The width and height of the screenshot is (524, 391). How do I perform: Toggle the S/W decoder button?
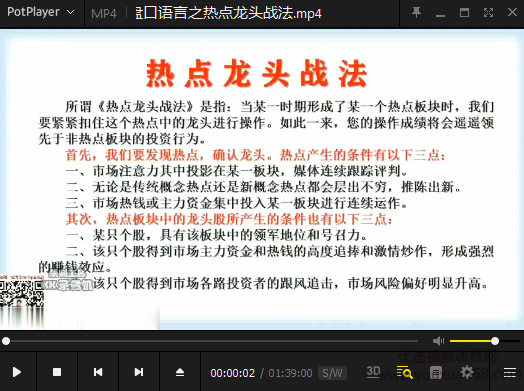tap(332, 373)
